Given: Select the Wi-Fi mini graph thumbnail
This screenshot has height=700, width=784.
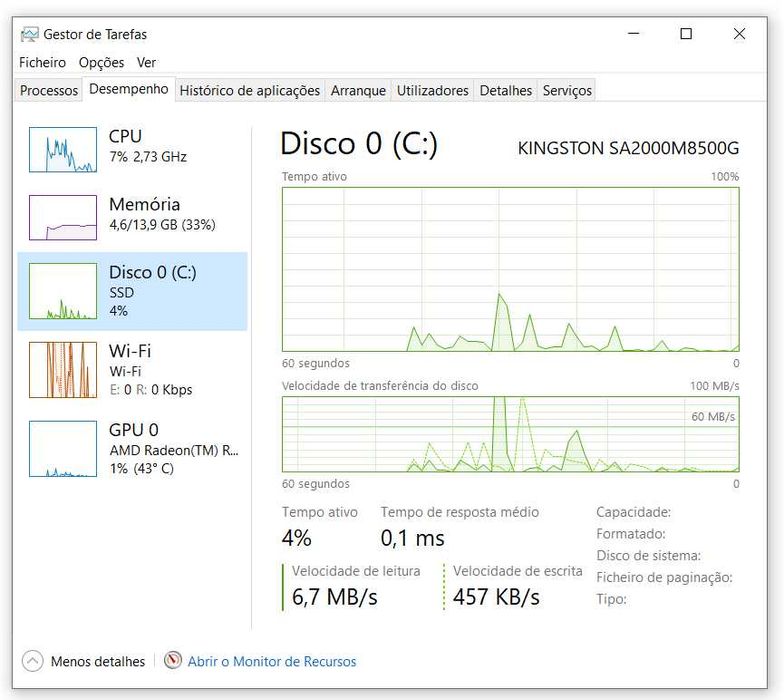Looking at the screenshot, I should (x=63, y=370).
